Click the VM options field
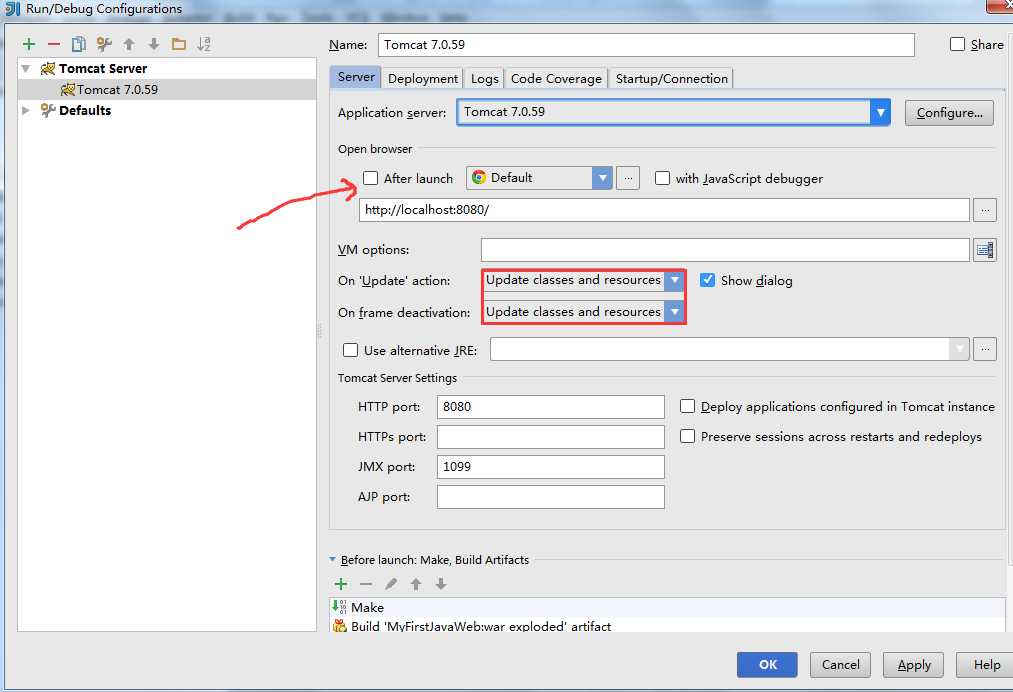1013x692 pixels. 725,250
